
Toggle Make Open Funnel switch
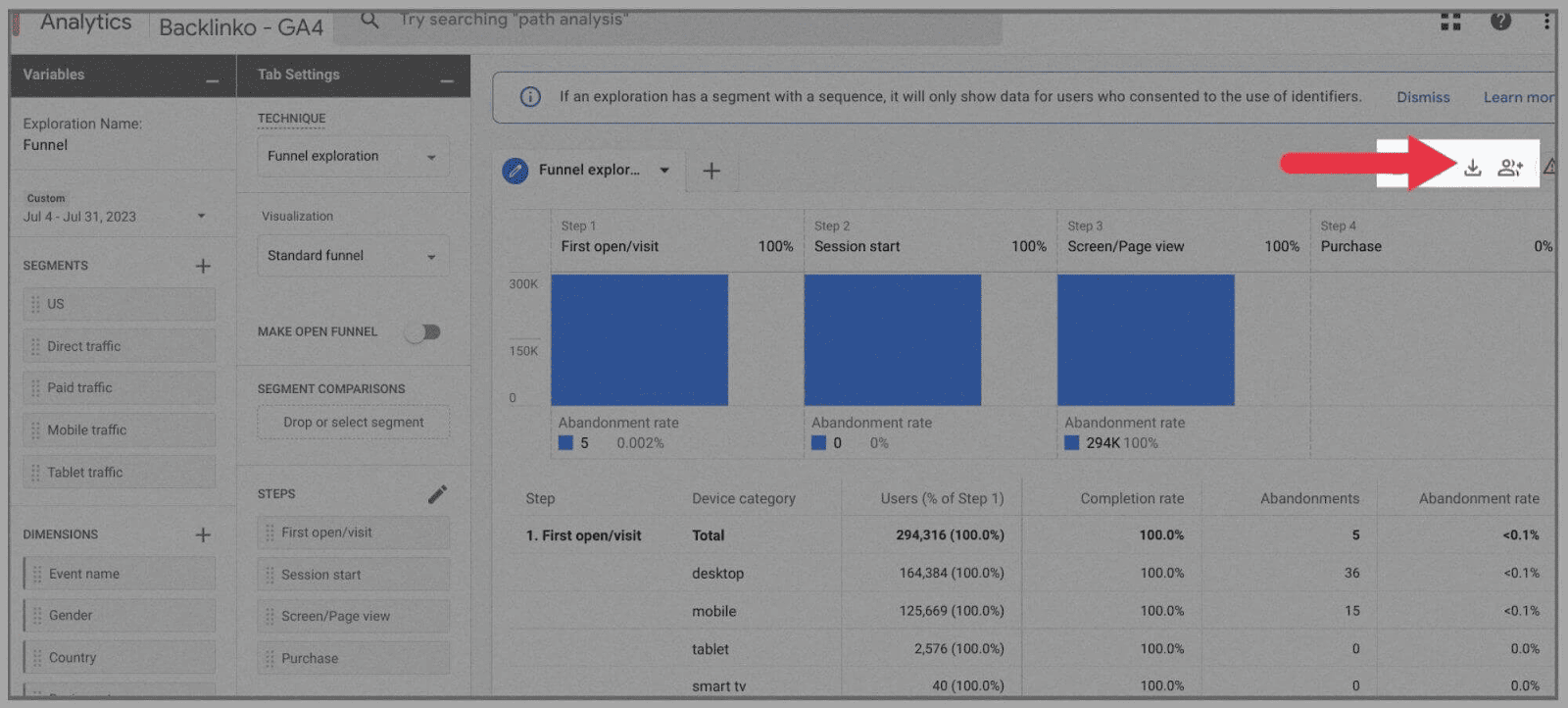[x=424, y=332]
